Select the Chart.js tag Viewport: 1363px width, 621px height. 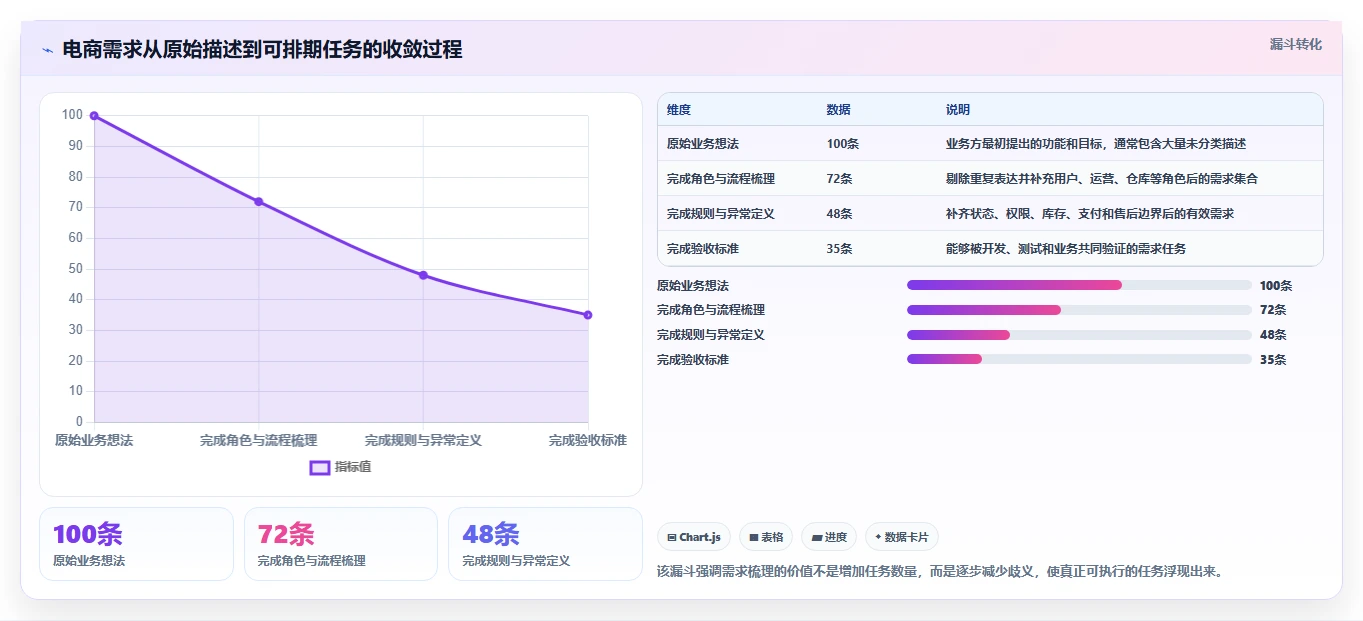(694, 537)
